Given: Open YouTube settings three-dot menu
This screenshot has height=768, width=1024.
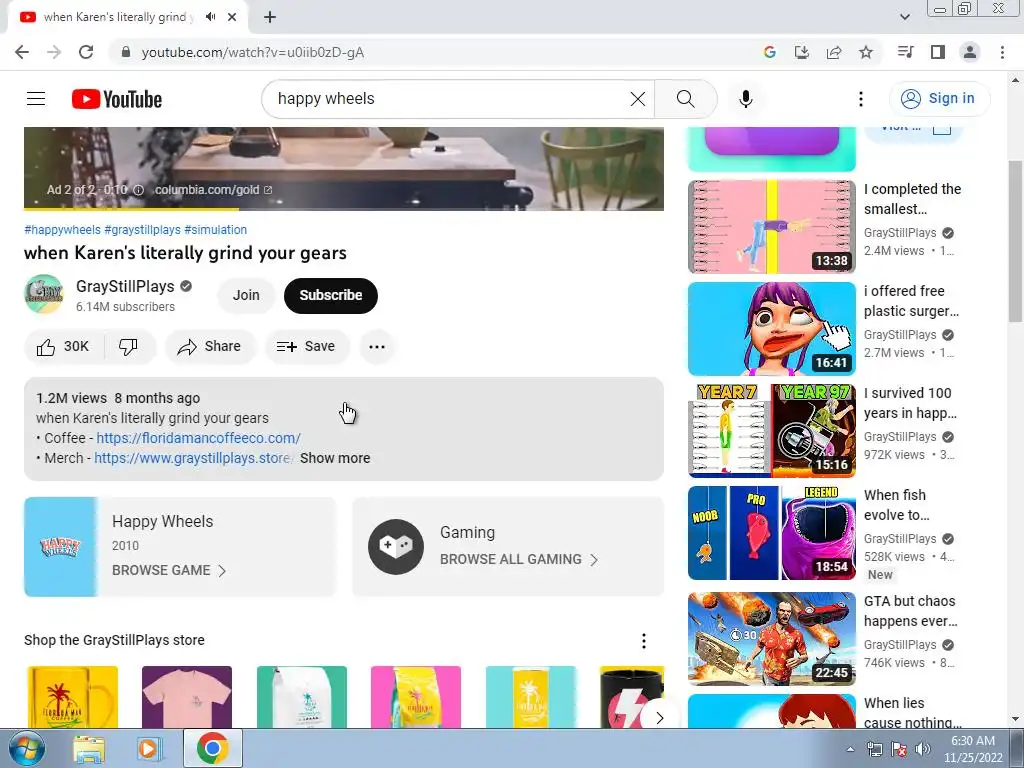Looking at the screenshot, I should point(861,99).
